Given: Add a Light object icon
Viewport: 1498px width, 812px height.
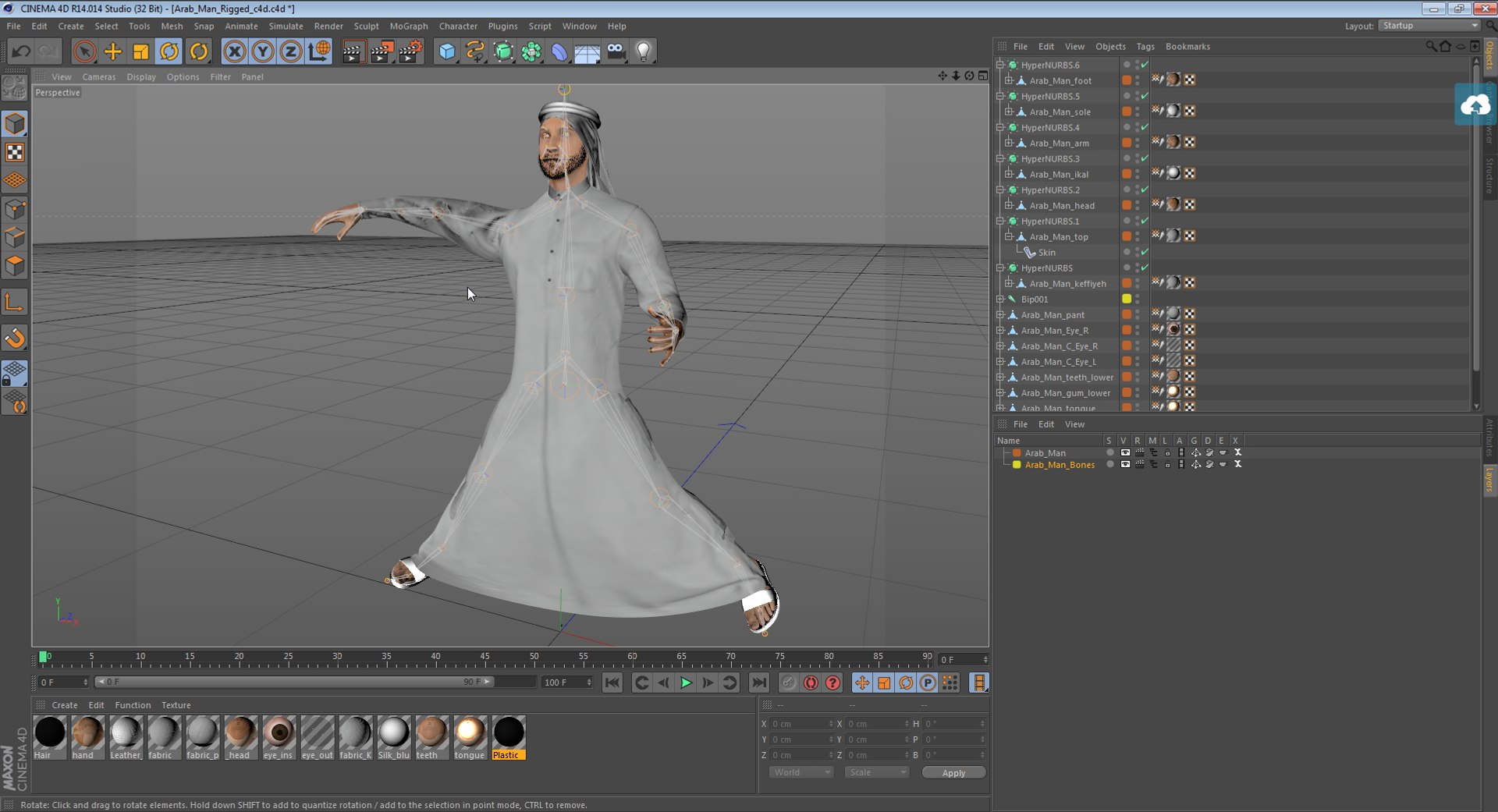Looking at the screenshot, I should (x=644, y=51).
